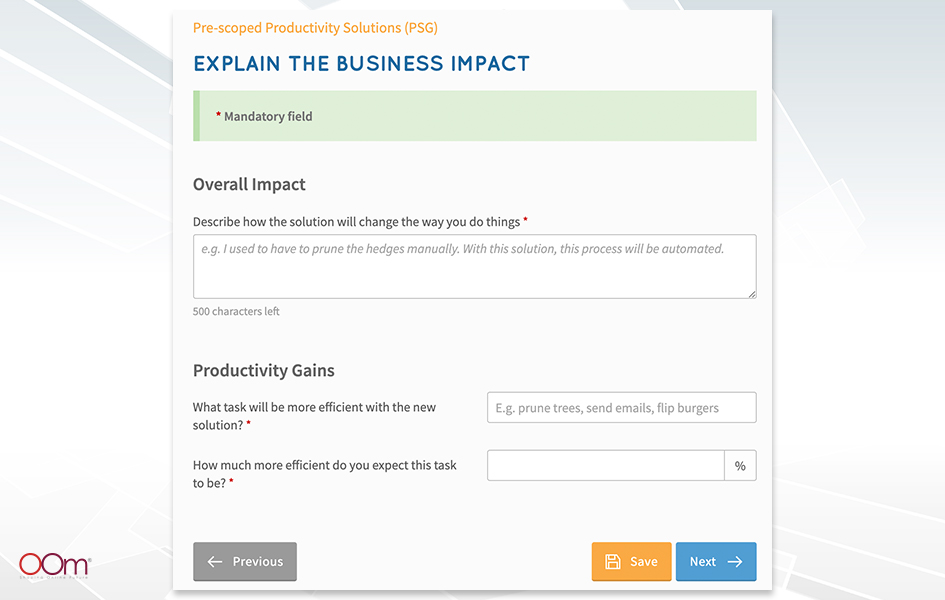This screenshot has height=600, width=945.
Task: Click the right arrow icon on Next
Action: point(735,561)
